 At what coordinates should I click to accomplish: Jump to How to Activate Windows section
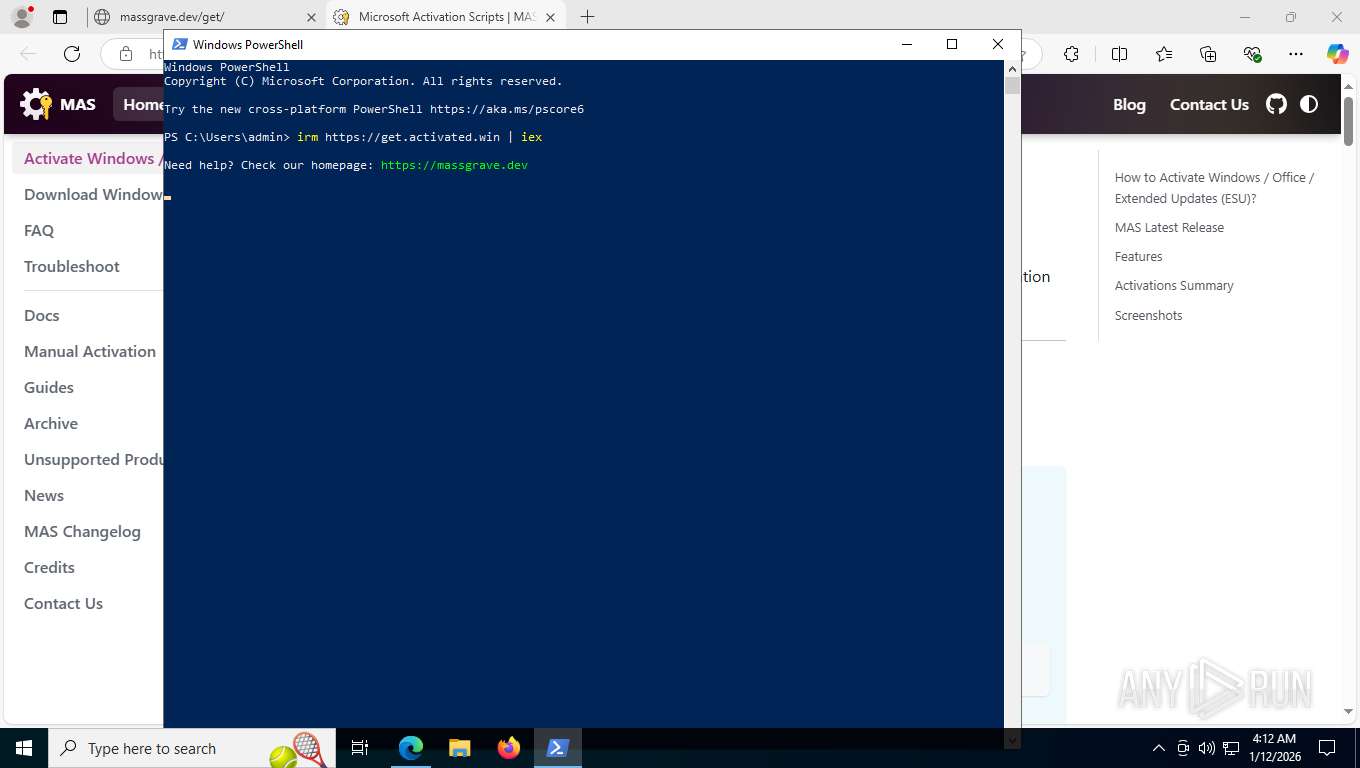click(x=1214, y=188)
